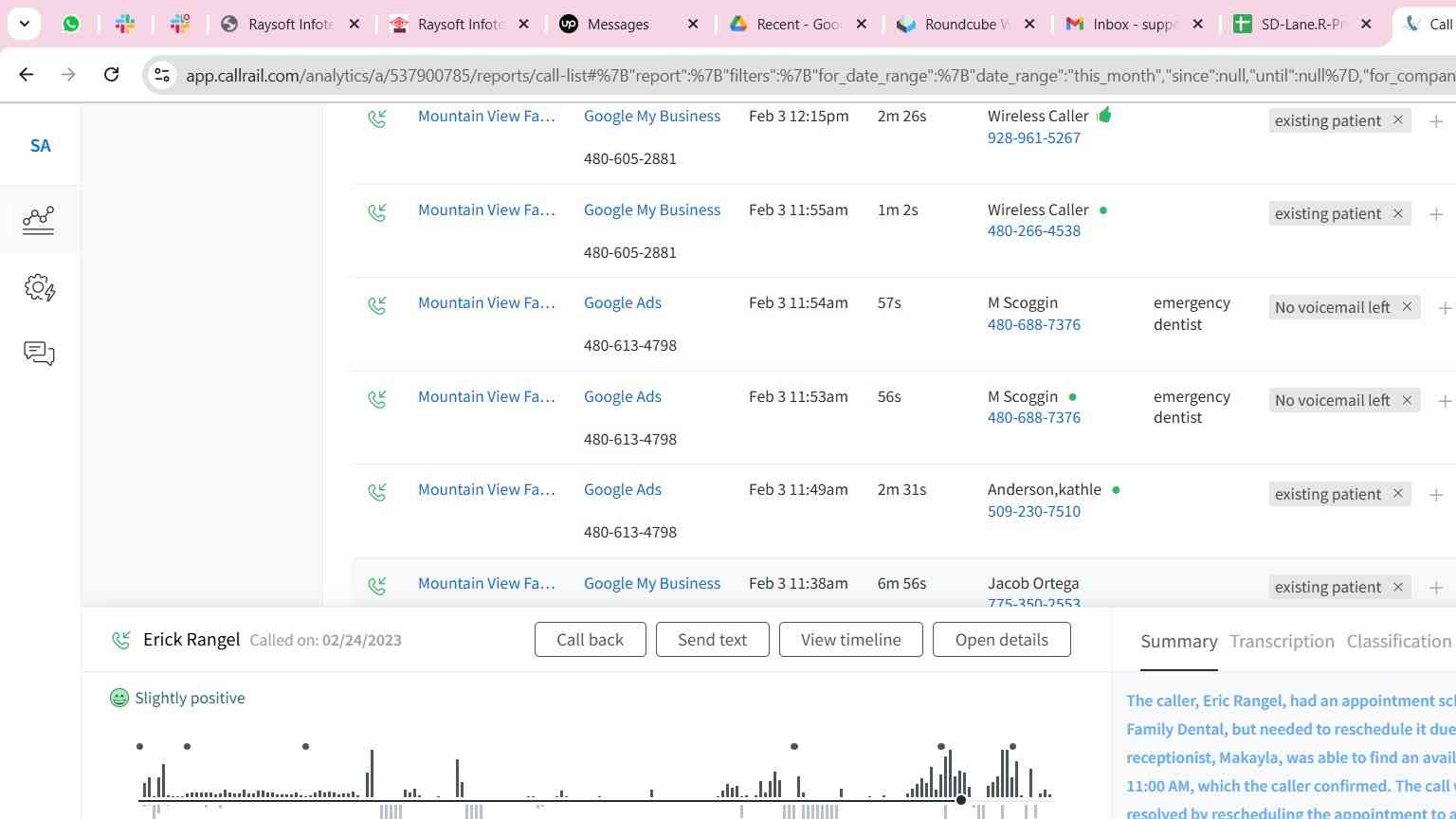Reload the CallRail page
Image resolution: width=1456 pixels, height=819 pixels.
111,74
